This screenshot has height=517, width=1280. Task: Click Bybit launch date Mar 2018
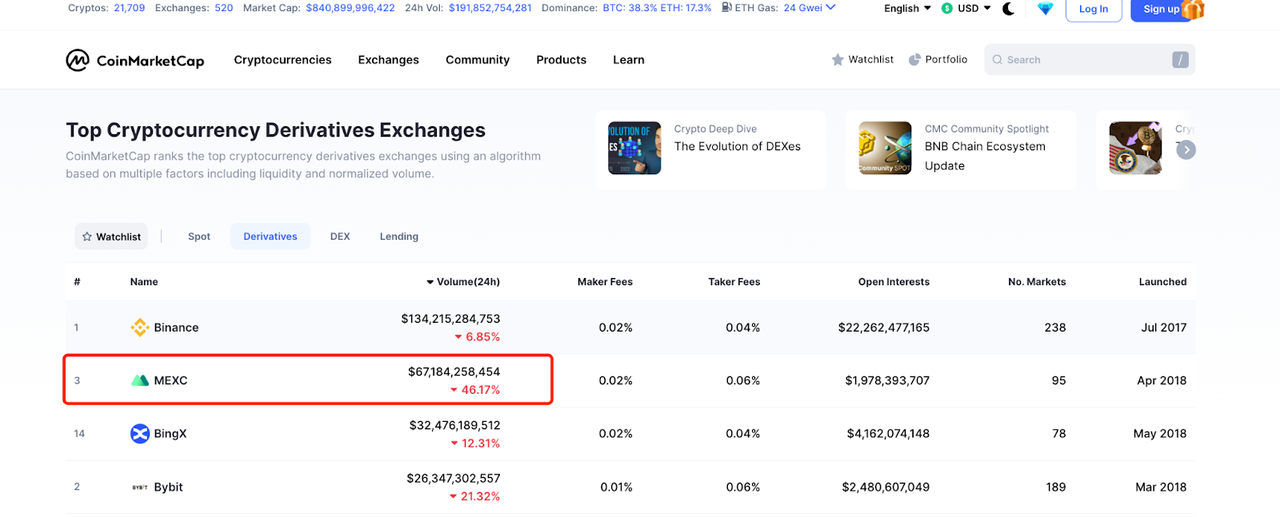point(1161,487)
